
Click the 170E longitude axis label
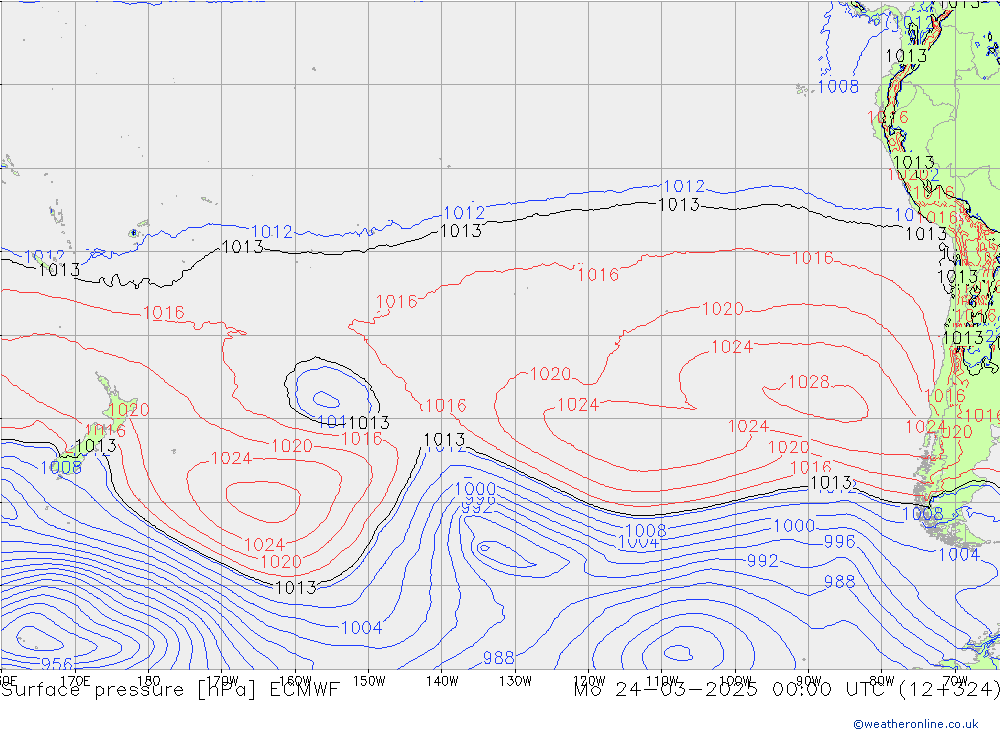[x=75, y=681]
